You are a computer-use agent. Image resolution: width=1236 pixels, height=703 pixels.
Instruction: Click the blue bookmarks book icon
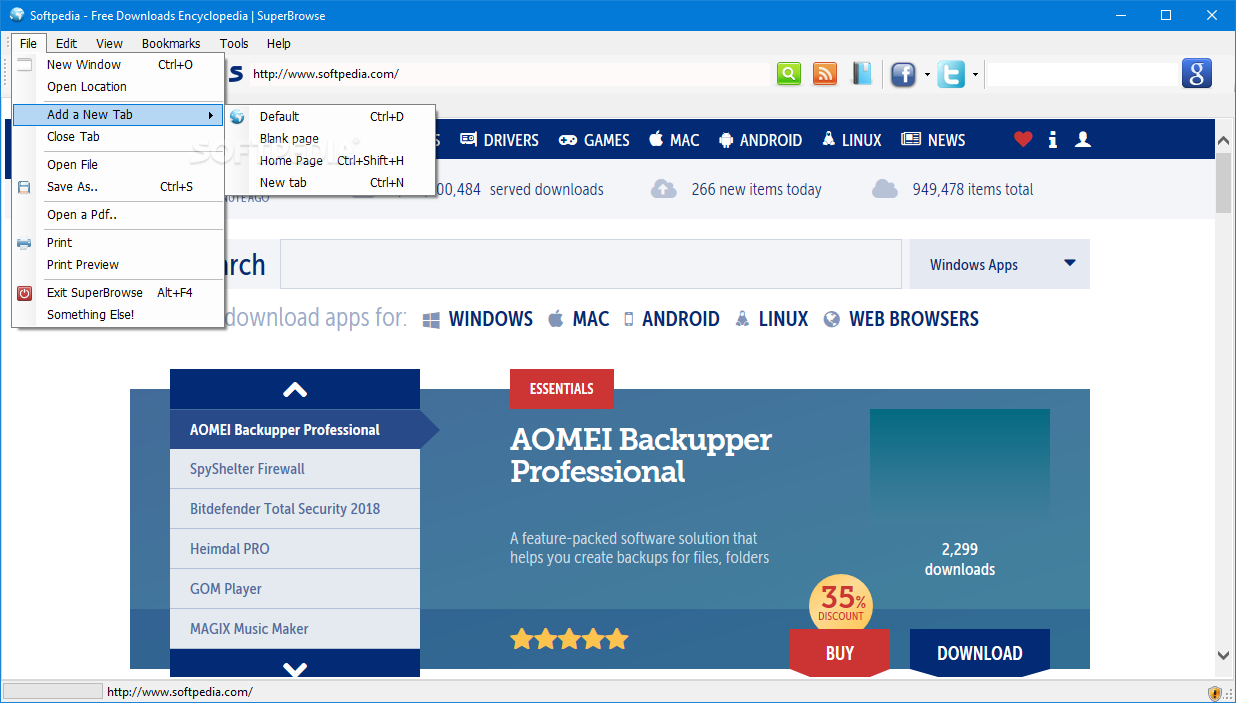click(862, 73)
